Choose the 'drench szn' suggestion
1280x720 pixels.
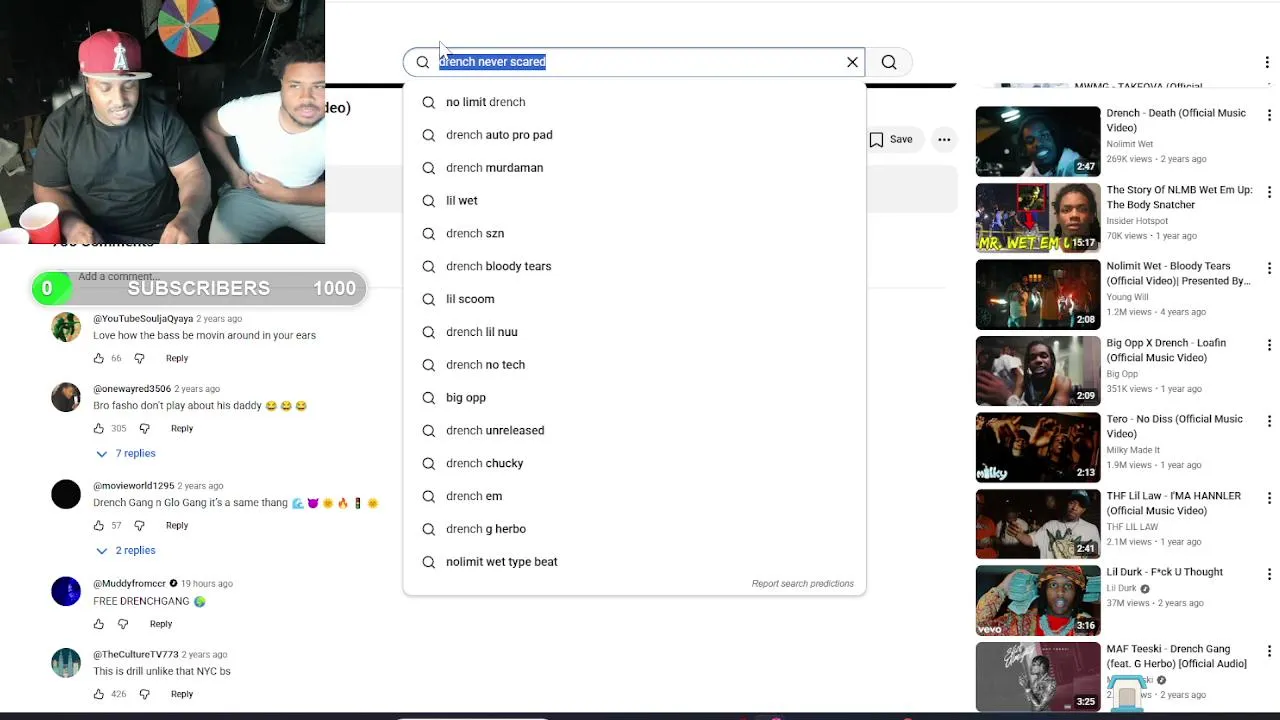[x=634, y=233]
